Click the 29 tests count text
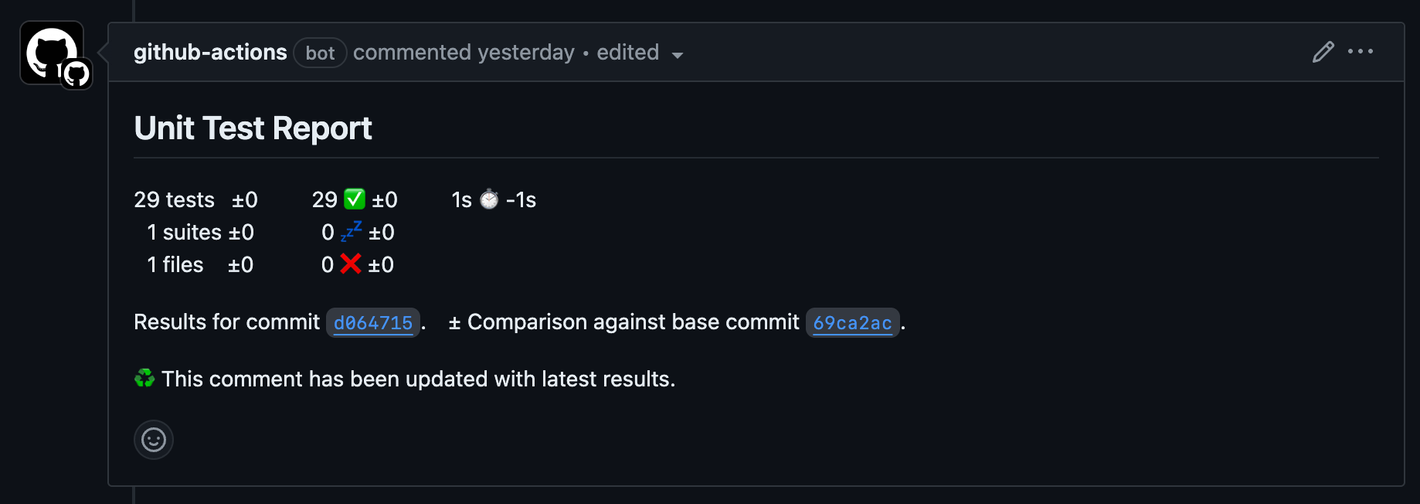The height and width of the screenshot is (504, 1420). (x=174, y=200)
